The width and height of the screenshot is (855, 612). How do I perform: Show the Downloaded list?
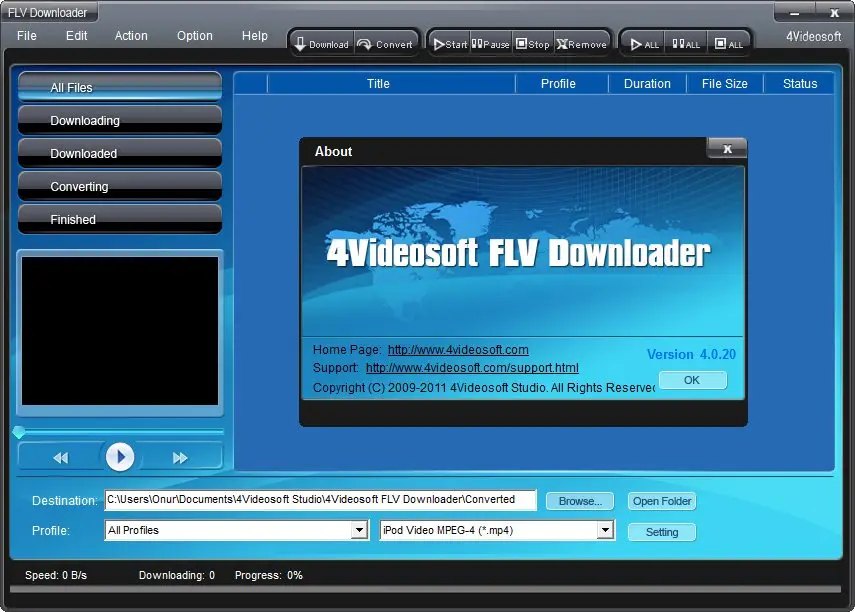(120, 153)
